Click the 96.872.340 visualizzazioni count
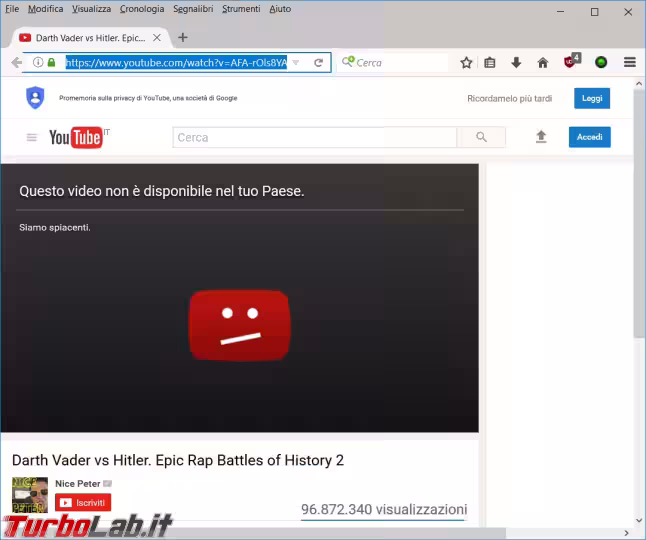The image size is (646, 540). coord(384,510)
